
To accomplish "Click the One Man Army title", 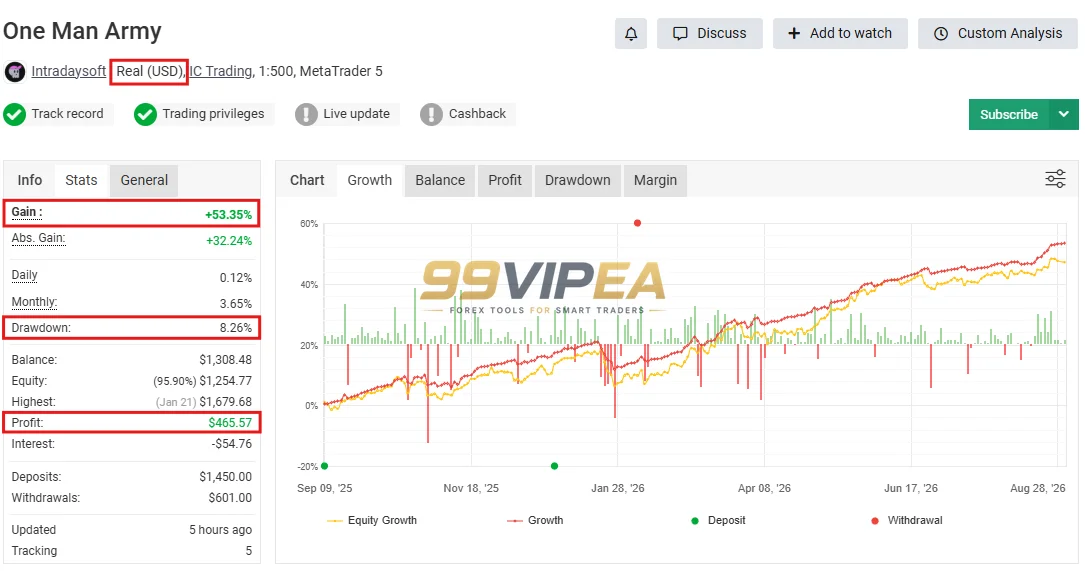I will [82, 31].
